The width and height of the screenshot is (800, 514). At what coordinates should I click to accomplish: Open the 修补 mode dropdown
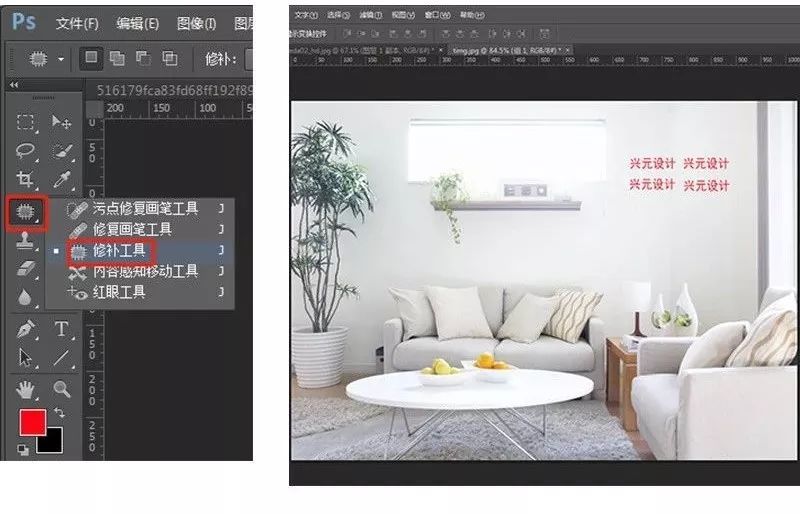tap(249, 59)
